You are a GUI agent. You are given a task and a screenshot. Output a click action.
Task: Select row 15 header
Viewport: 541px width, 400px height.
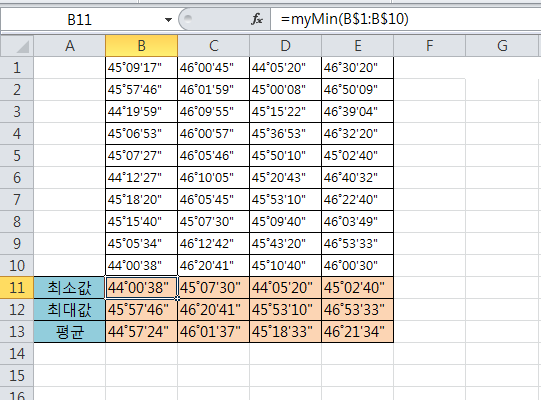coord(17,375)
